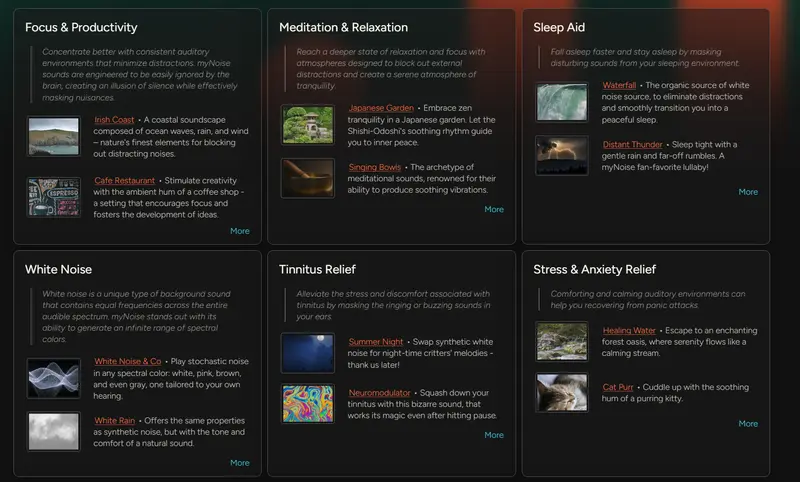The width and height of the screenshot is (800, 482).
Task: Click the Cafe Restaurant espresso thumbnail
Action: click(54, 197)
